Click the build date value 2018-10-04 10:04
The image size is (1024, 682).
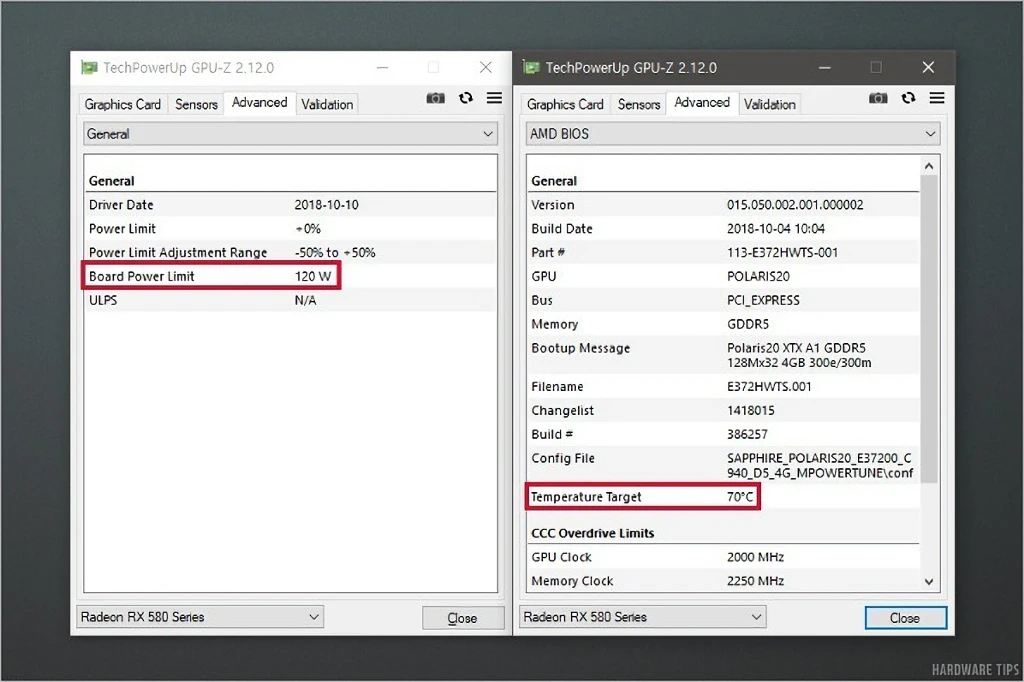point(776,229)
